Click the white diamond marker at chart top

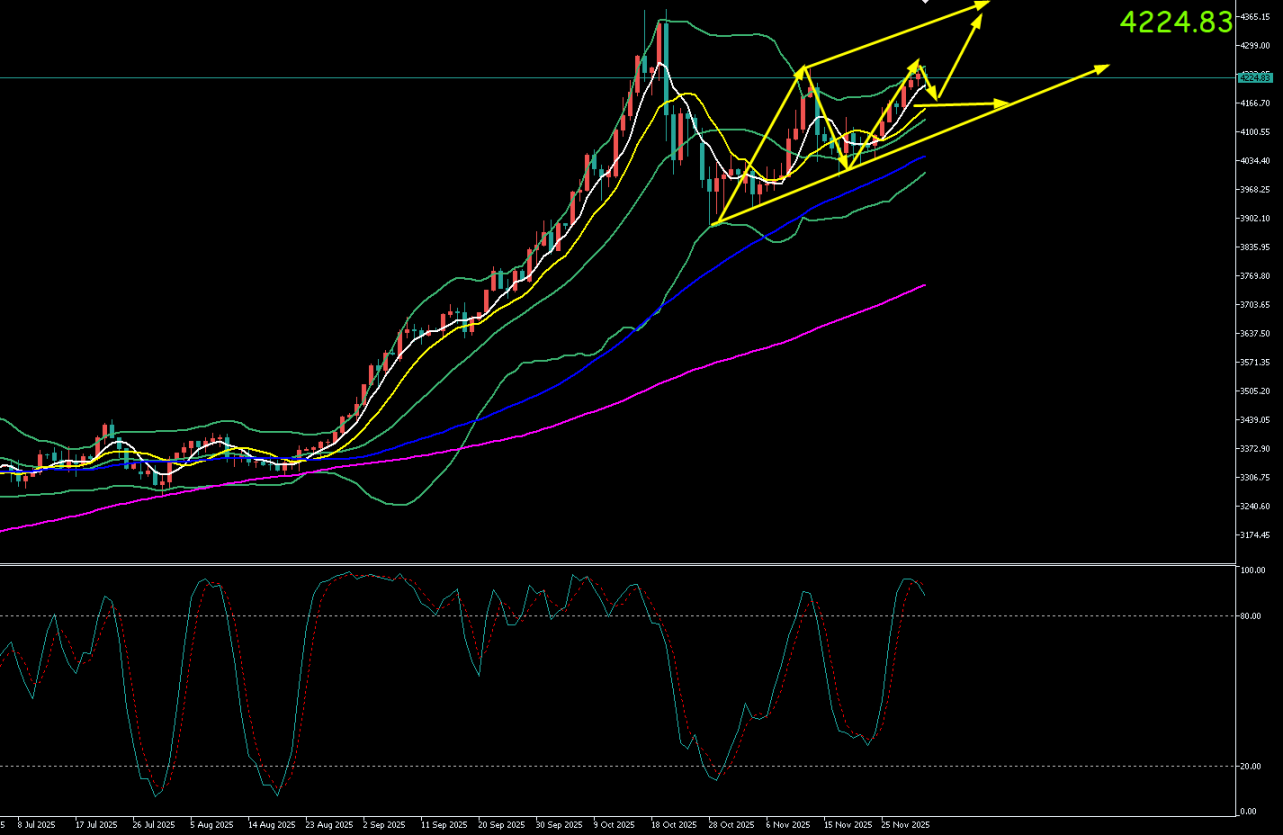click(925, 2)
